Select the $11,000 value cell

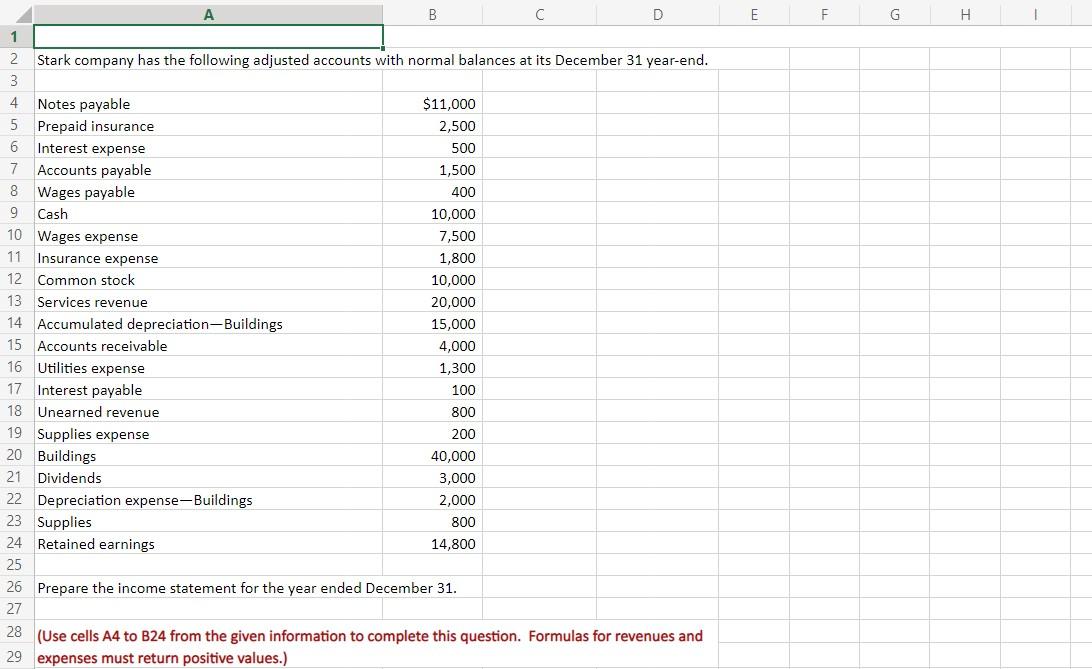tap(432, 104)
